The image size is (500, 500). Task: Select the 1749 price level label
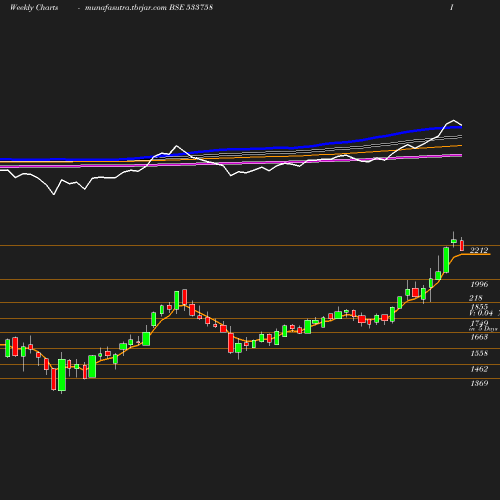(x=479, y=323)
